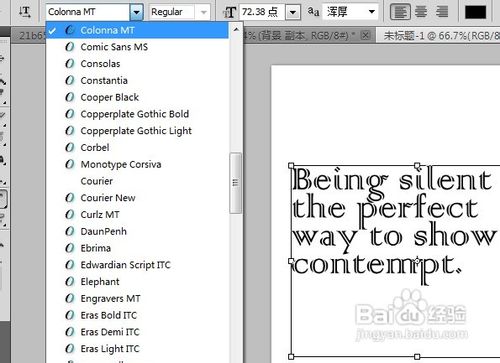Click the 72.38 font size field
Viewport: 500px width, 363px height.
coord(262,12)
